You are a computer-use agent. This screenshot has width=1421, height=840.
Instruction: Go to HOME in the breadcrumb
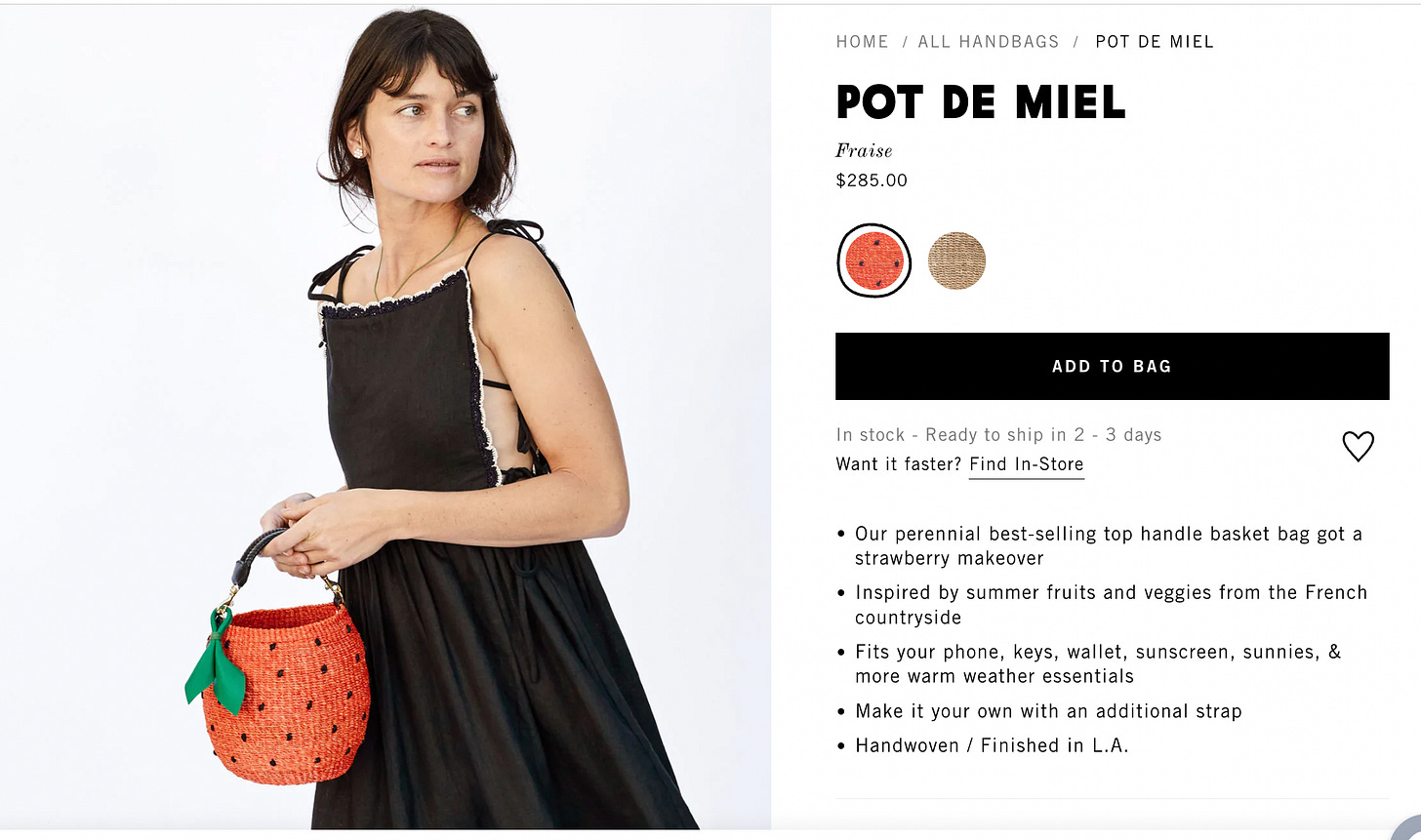[x=862, y=42]
